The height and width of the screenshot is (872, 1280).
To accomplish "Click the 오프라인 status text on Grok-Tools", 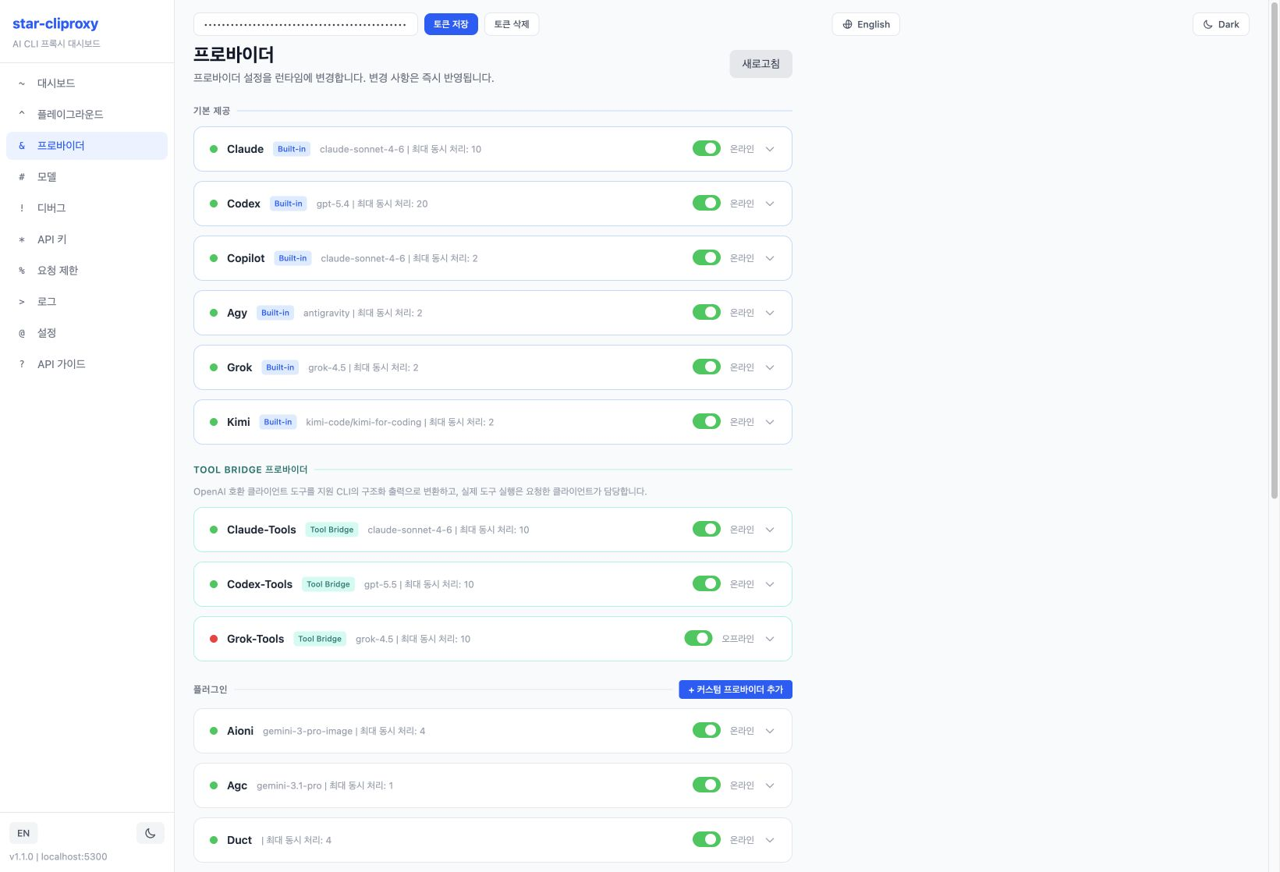I will (738, 639).
